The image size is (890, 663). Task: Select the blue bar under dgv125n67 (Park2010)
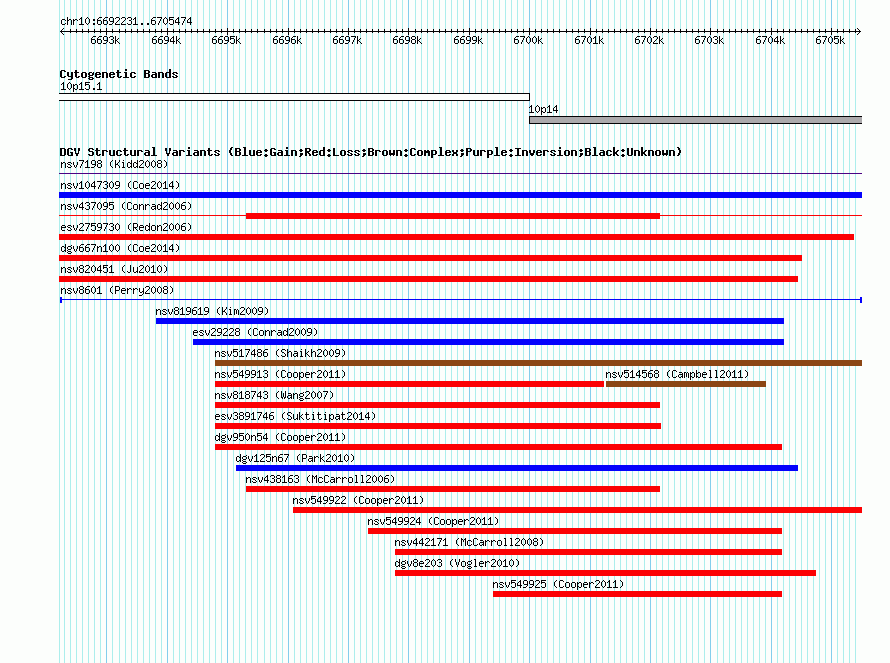(517, 468)
